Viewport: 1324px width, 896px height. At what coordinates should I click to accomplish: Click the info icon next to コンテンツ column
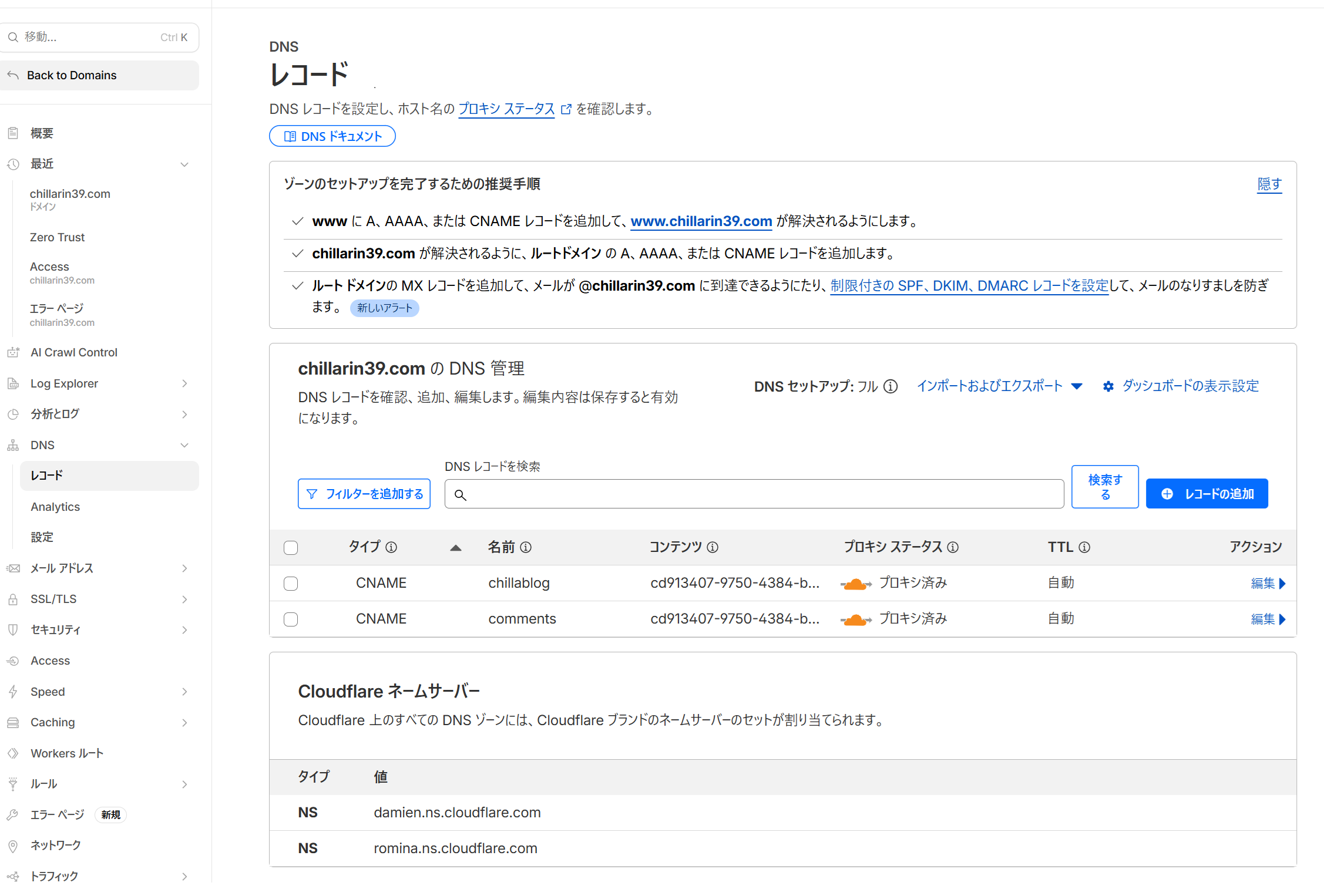pyautogui.click(x=713, y=547)
